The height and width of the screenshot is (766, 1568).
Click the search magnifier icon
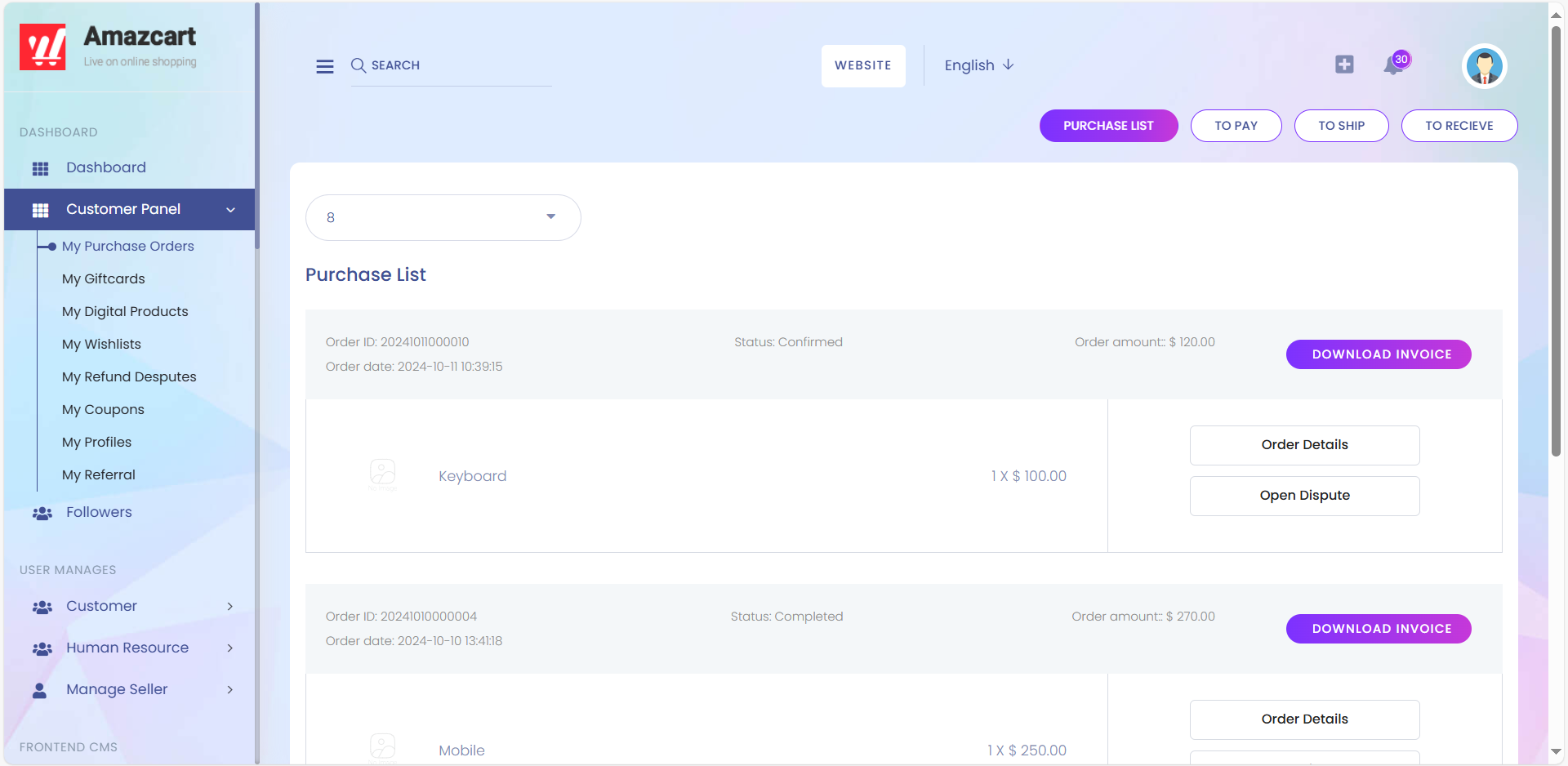click(x=358, y=65)
